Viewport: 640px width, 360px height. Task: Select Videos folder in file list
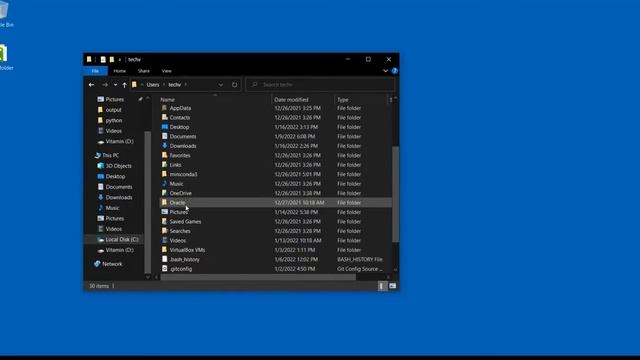pos(178,240)
